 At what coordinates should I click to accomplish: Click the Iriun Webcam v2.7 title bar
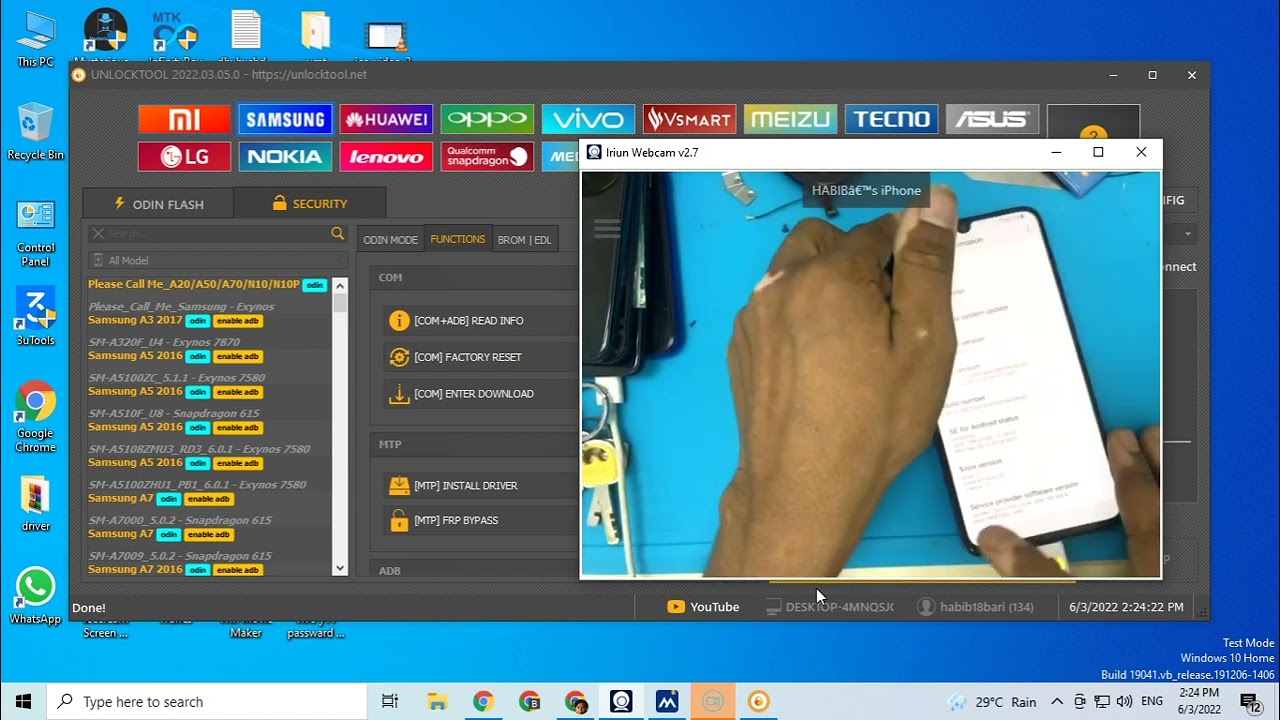point(870,153)
